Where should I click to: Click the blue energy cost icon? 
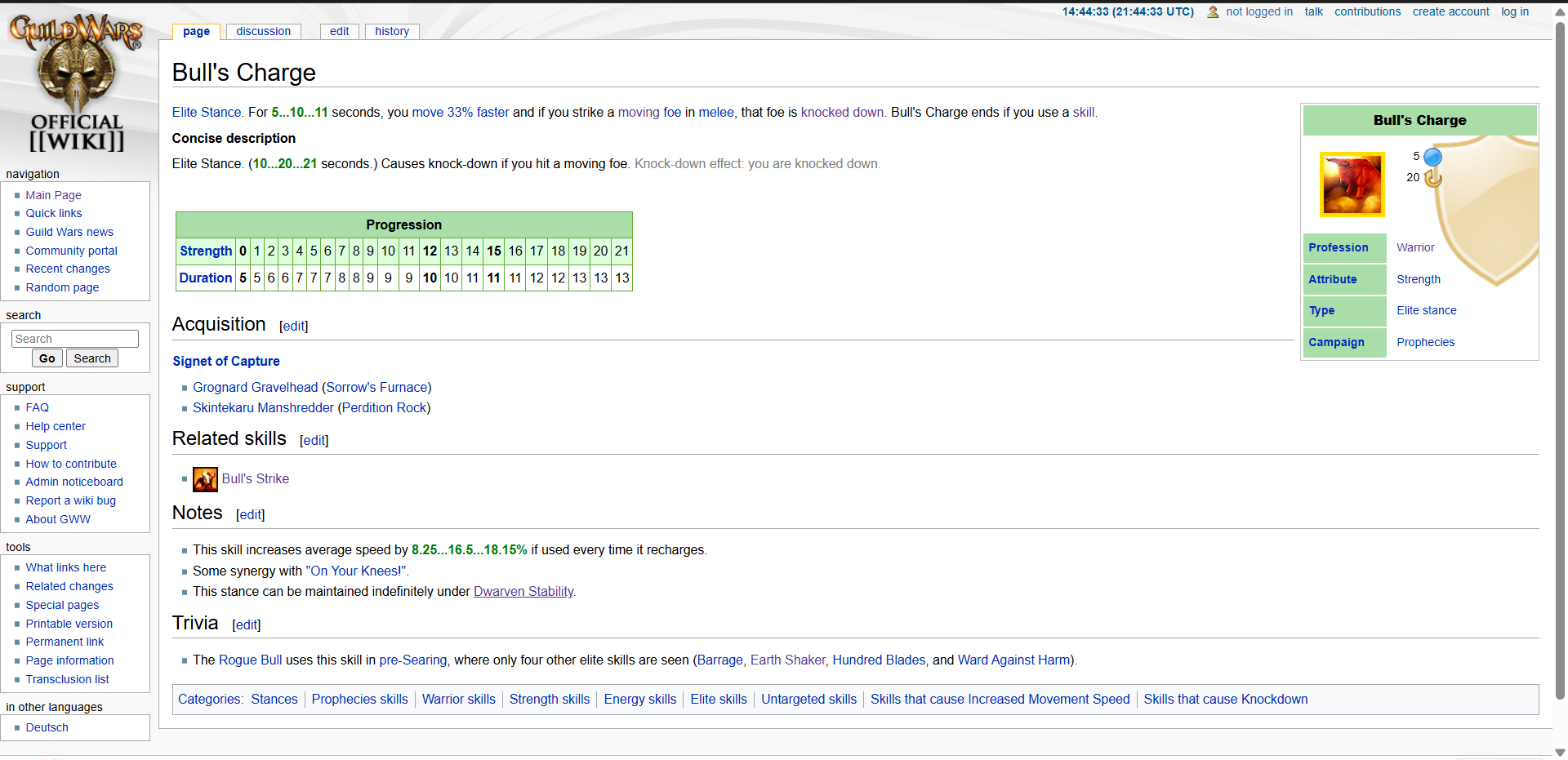tap(1432, 157)
